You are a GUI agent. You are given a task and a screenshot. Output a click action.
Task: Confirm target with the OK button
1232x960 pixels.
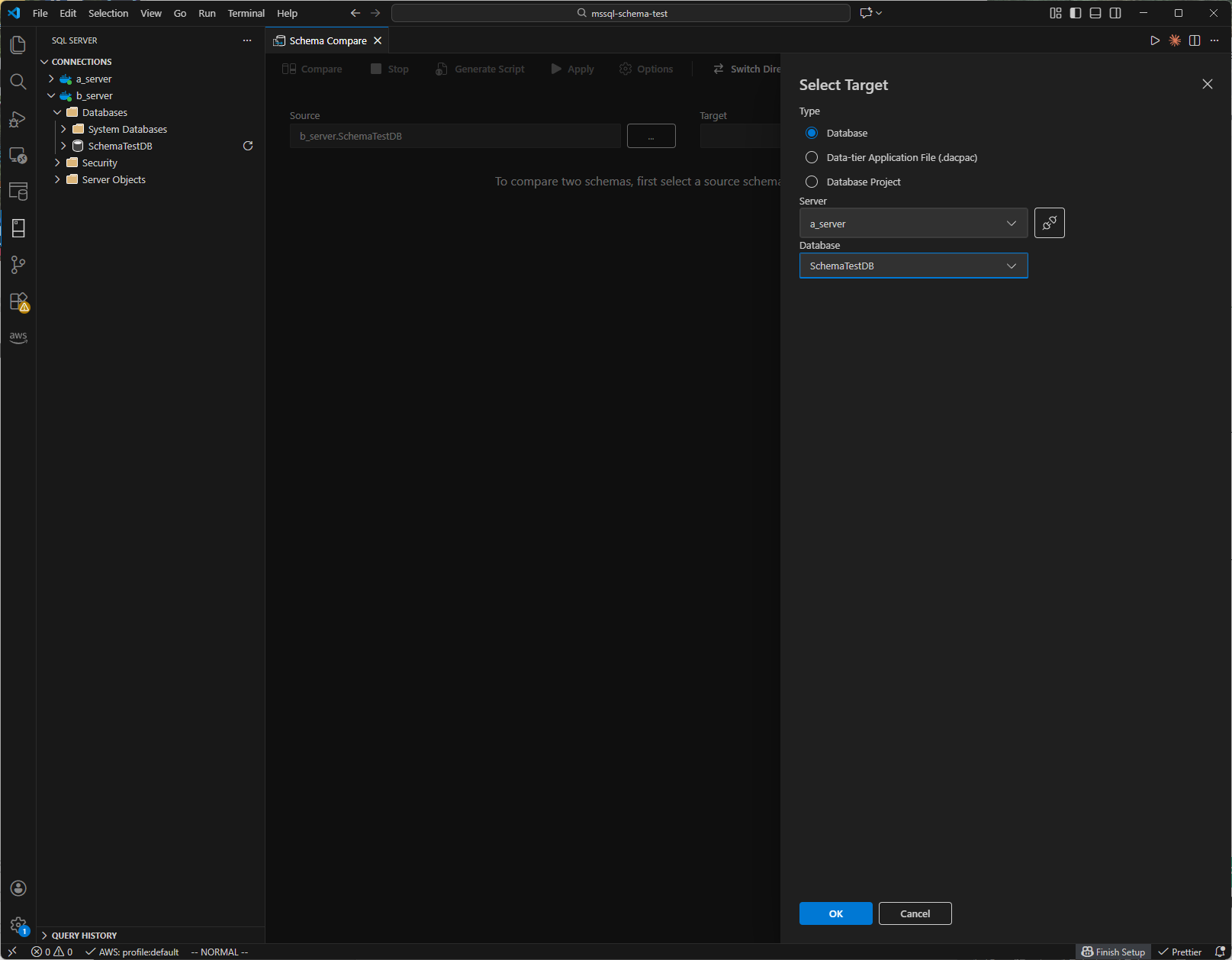click(x=836, y=913)
